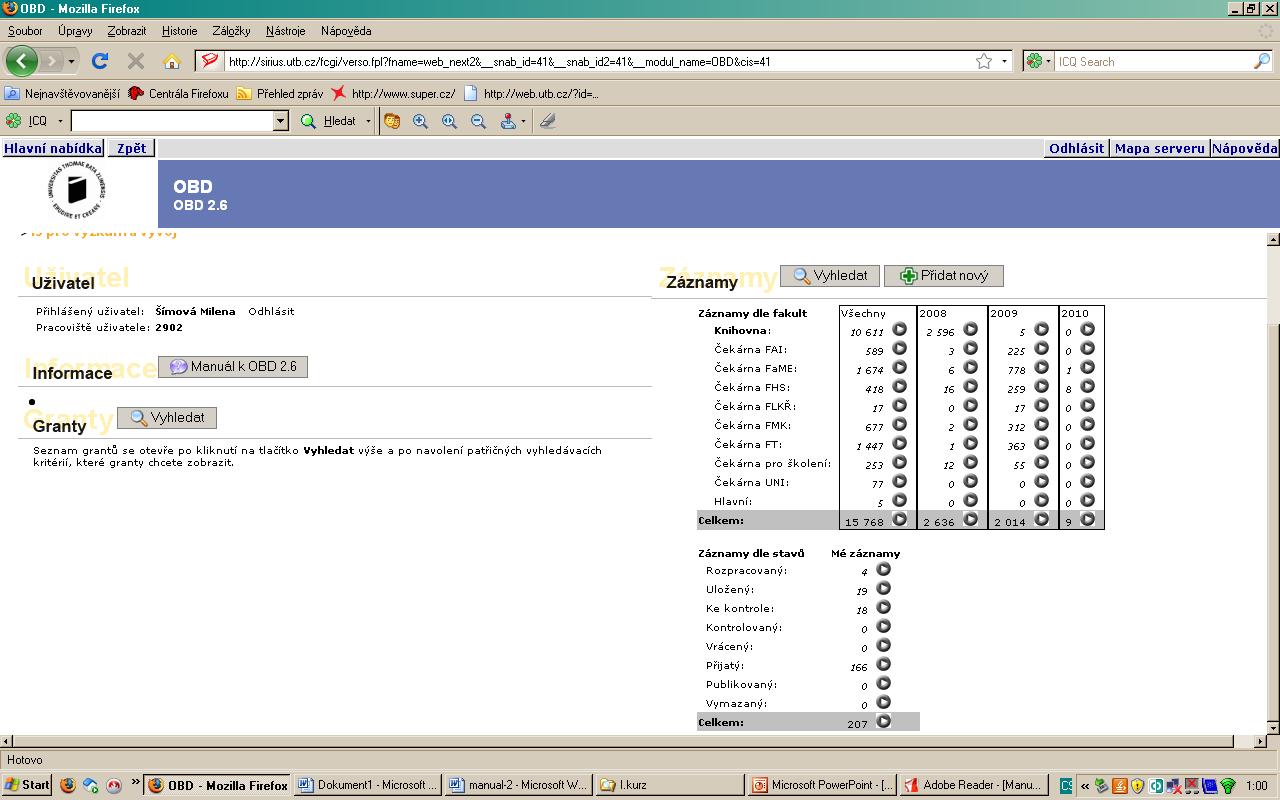Open the Manuál k OBD 2.6 button
Viewport: 1280px width, 800px height.
click(x=233, y=366)
